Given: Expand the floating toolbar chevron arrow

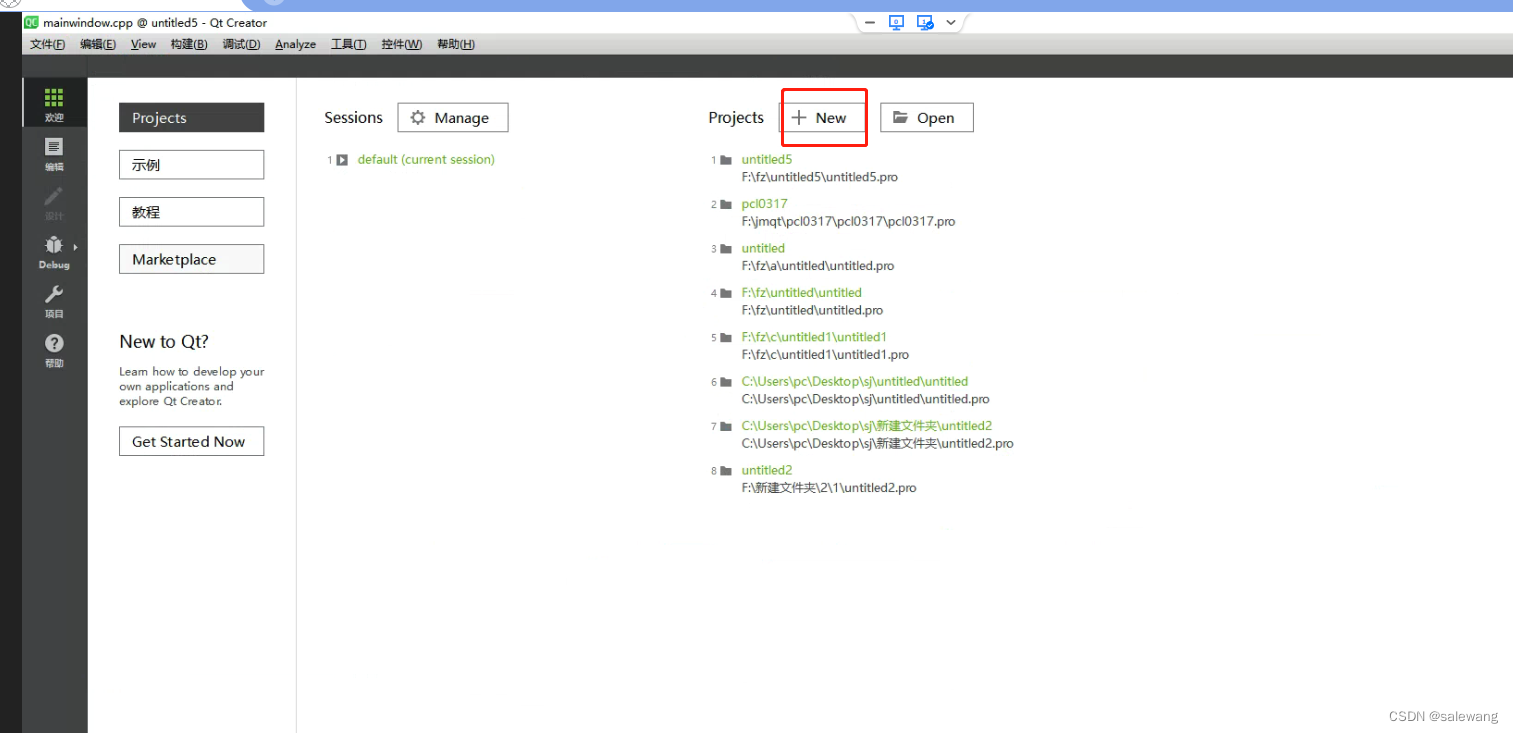Looking at the screenshot, I should pyautogui.click(x=951, y=22).
